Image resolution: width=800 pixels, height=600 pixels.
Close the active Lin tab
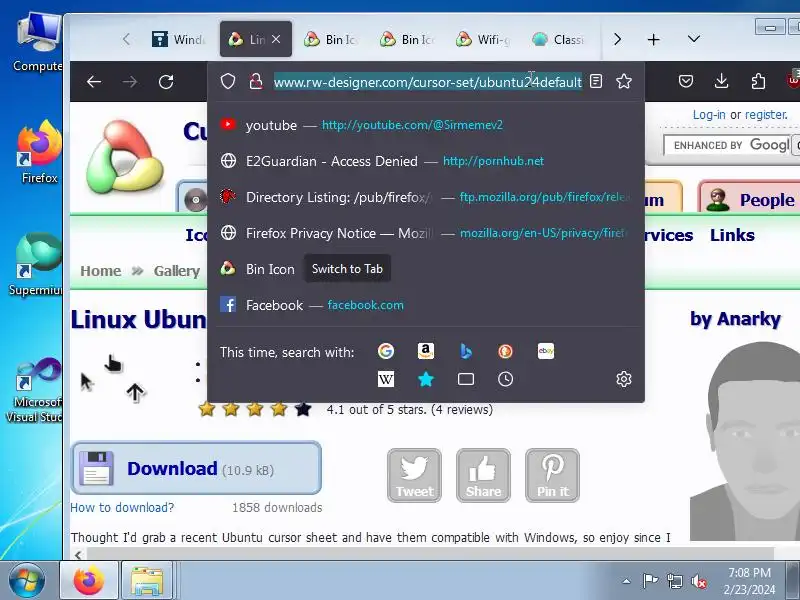276,39
